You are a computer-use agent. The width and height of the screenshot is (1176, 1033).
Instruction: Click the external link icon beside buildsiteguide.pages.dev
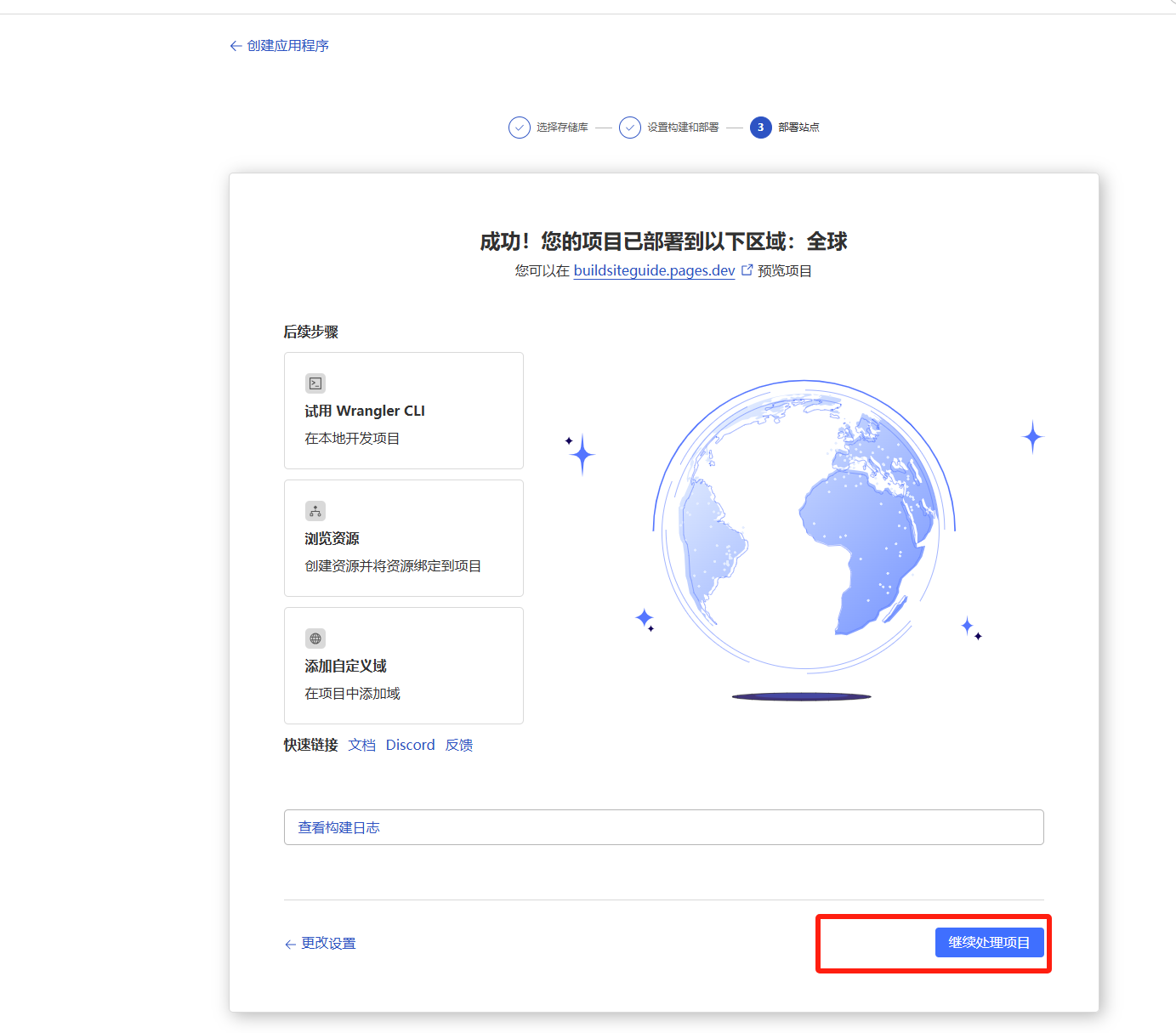747,269
